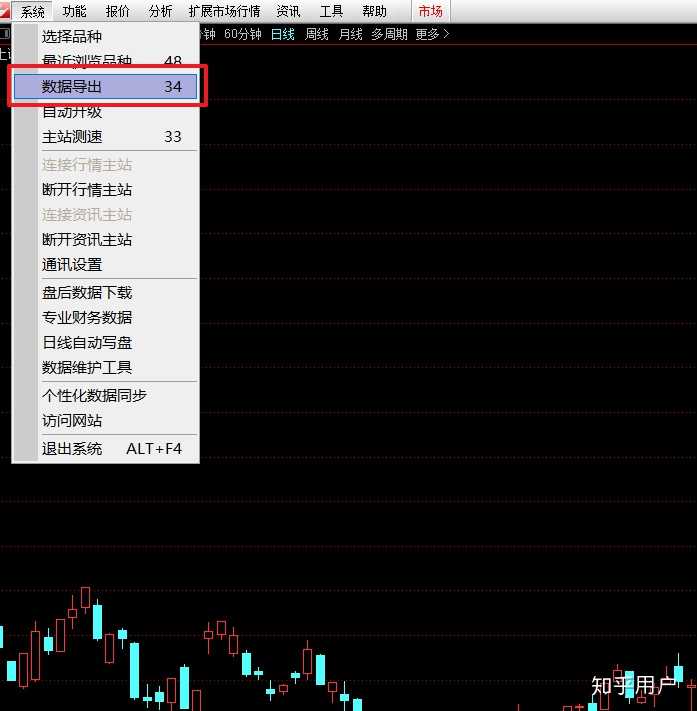The height and width of the screenshot is (711, 697).
Task: Open 通讯设置 menu item
Action: (105, 264)
